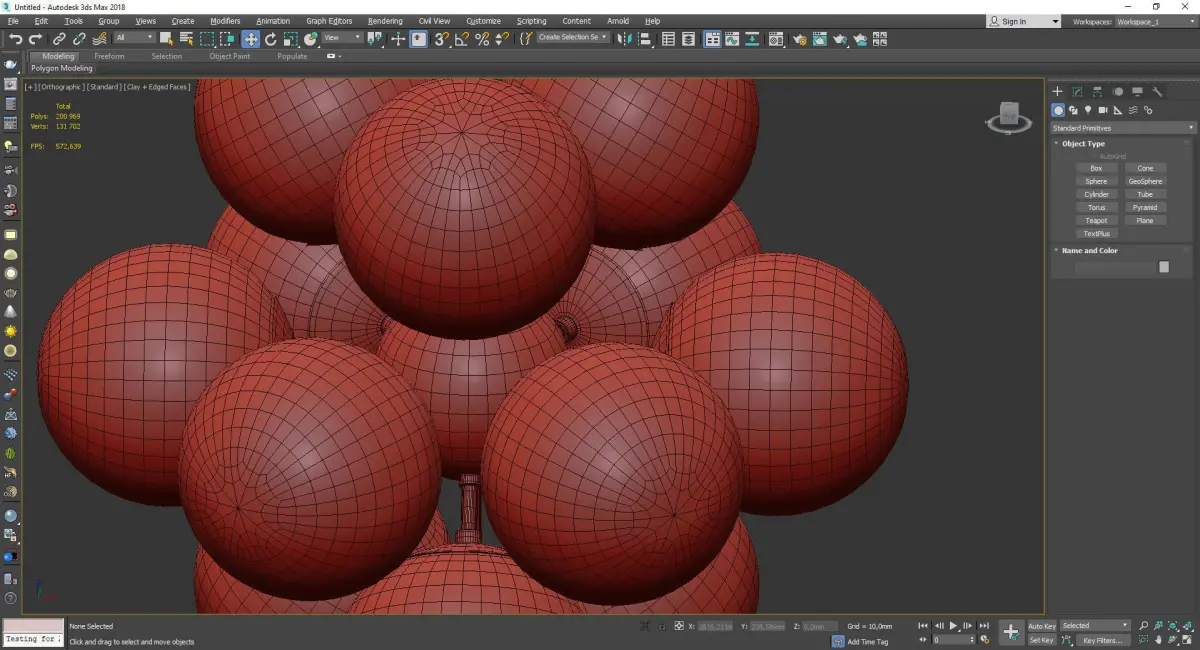
Task: Open the Standard Primitives dropdown
Action: [x=1123, y=128]
